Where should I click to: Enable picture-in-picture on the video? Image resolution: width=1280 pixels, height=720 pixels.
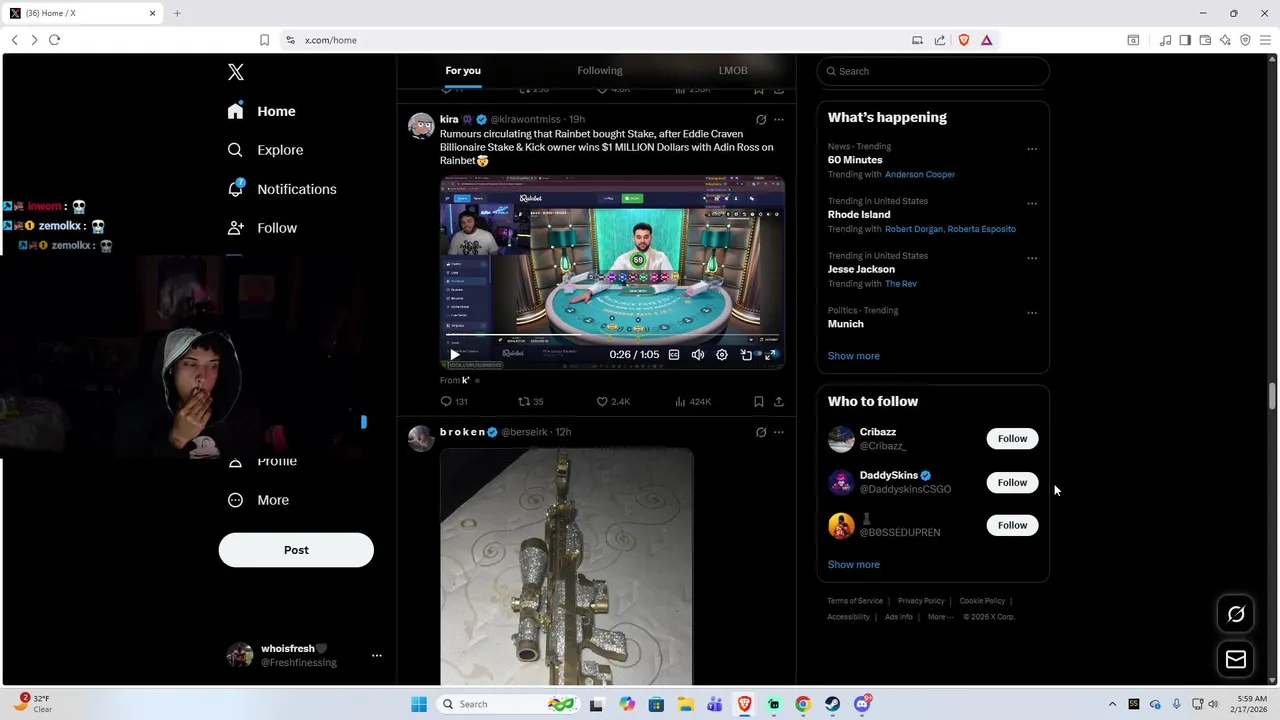pos(746,355)
